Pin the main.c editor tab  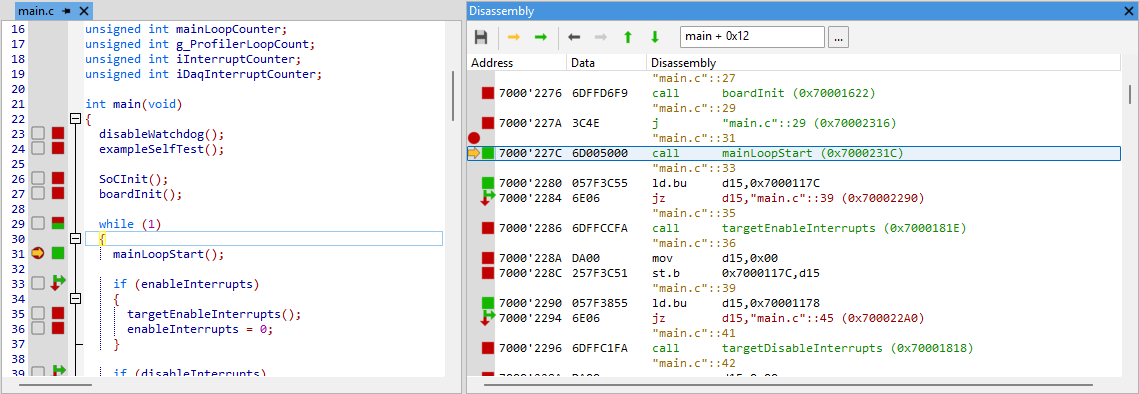click(x=66, y=11)
